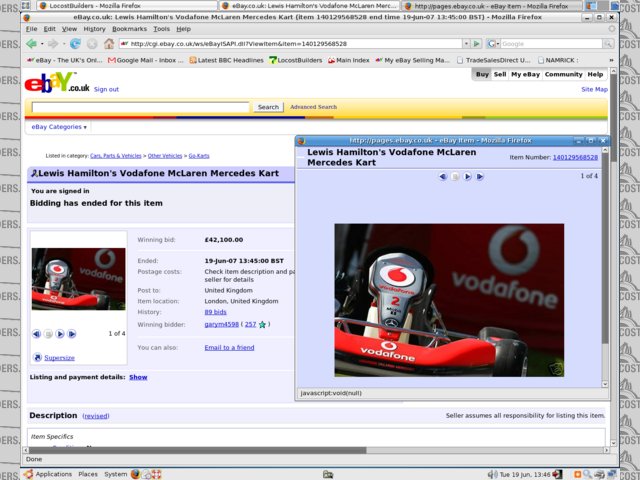Open the Google search engine selector
This screenshot has width=640, height=480.
click(493, 43)
